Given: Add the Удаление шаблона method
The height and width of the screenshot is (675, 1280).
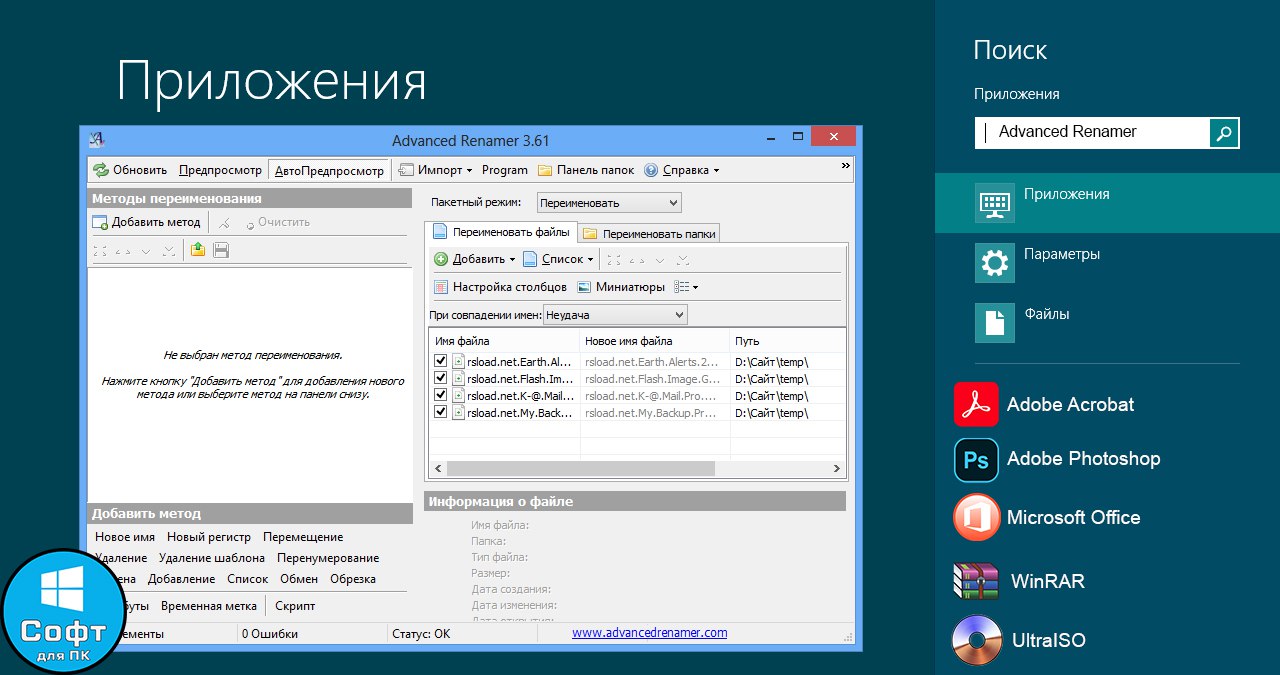Looking at the screenshot, I should click(x=212, y=558).
